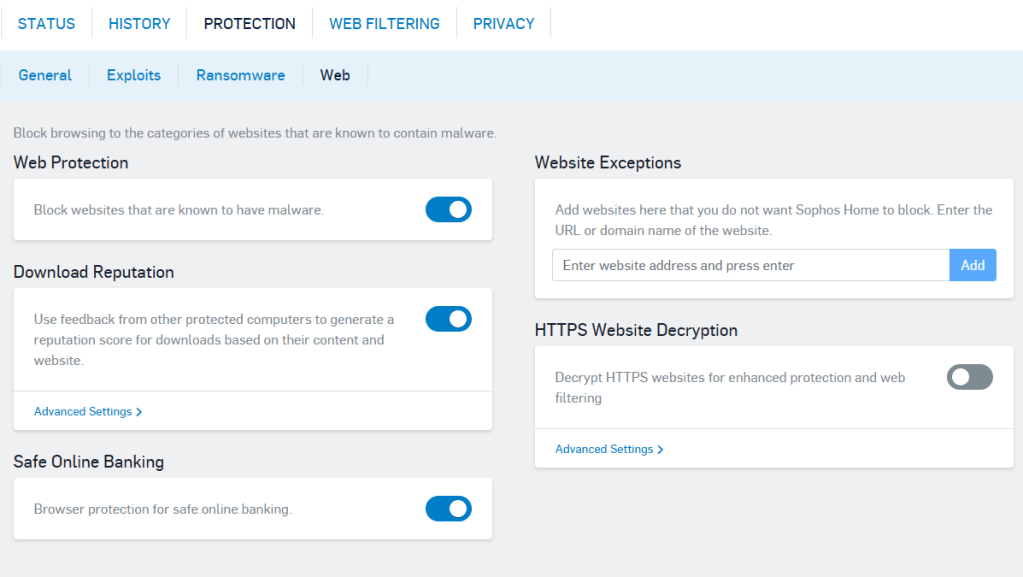Go to the WEB FILTERING tab
The height and width of the screenshot is (577, 1023).
(384, 23)
